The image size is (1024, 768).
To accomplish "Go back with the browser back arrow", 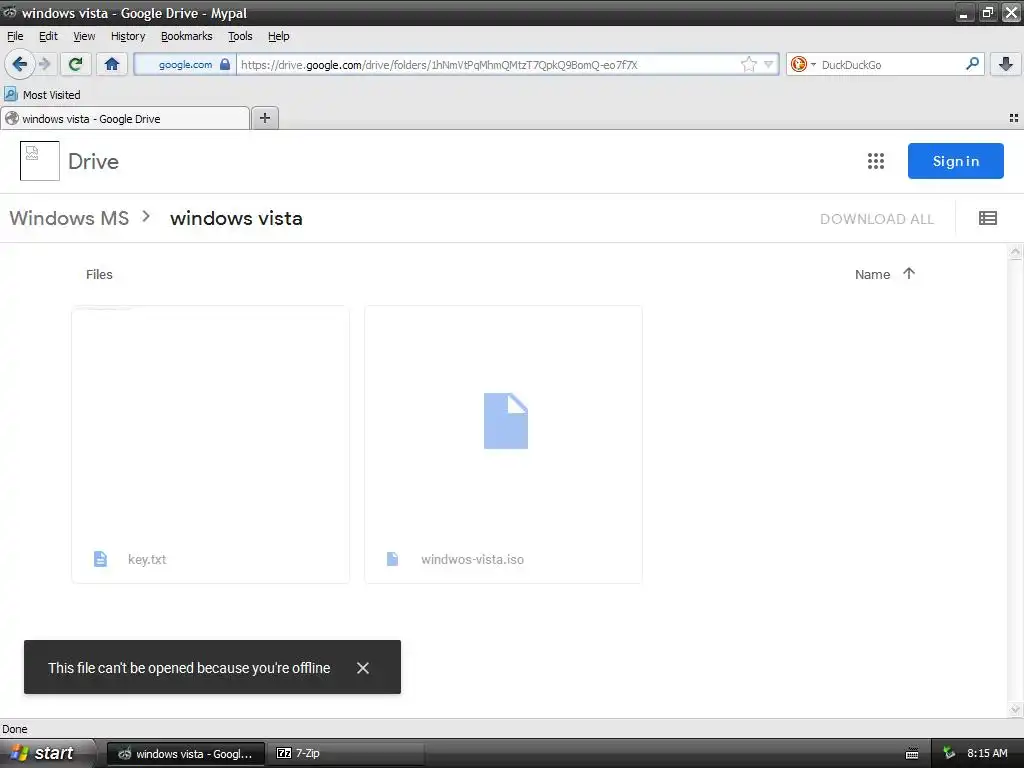I will pyautogui.click(x=19, y=64).
